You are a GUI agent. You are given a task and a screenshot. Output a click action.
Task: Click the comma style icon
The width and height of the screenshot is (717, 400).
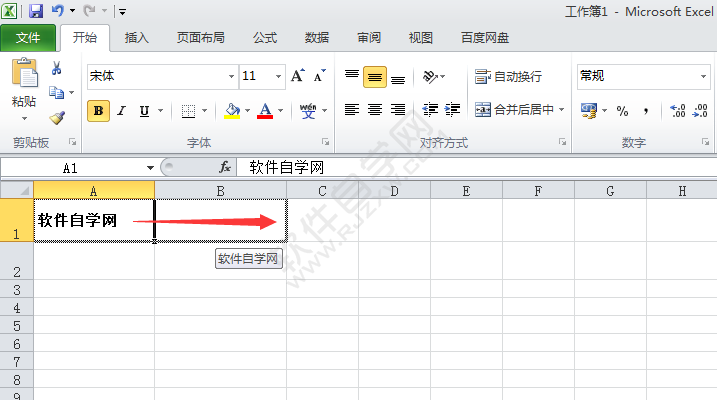(646, 111)
